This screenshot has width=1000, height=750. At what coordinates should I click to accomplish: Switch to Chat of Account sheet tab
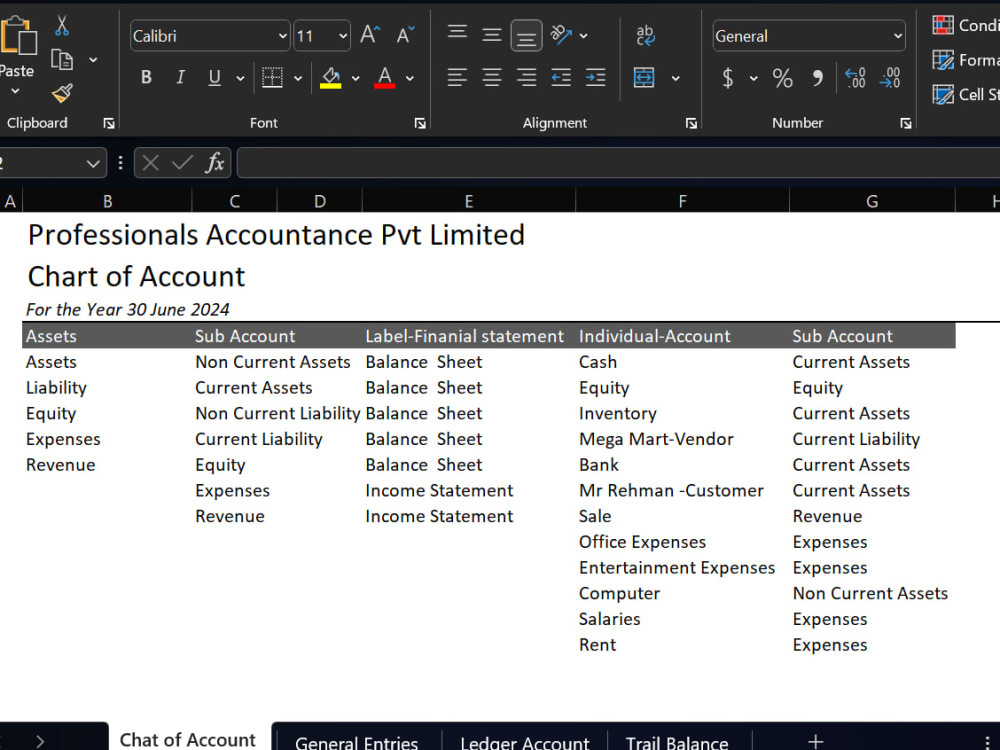coord(188,739)
